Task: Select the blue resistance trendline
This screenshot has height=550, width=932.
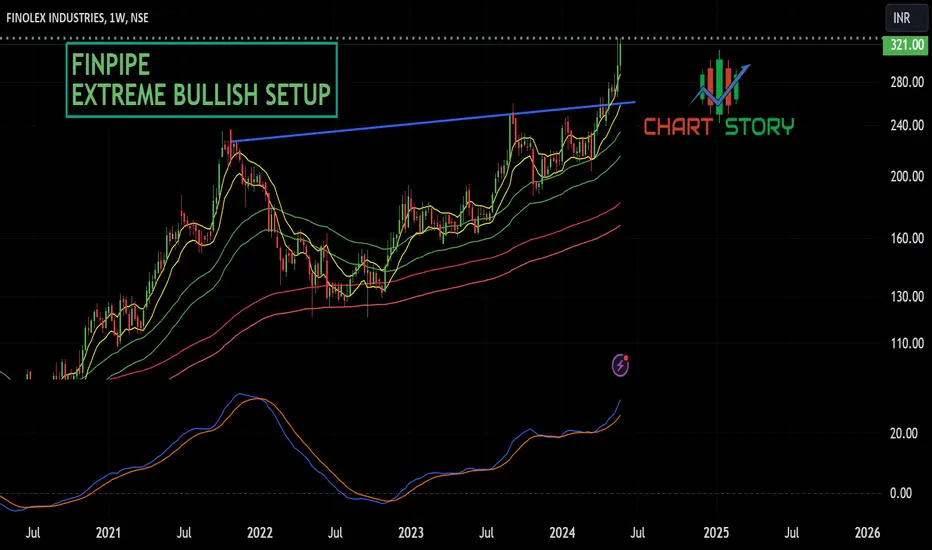Action: tap(434, 121)
